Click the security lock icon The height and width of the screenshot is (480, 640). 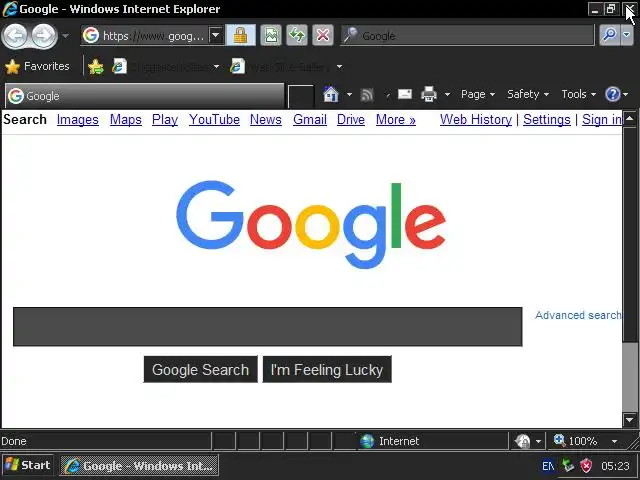coord(240,36)
